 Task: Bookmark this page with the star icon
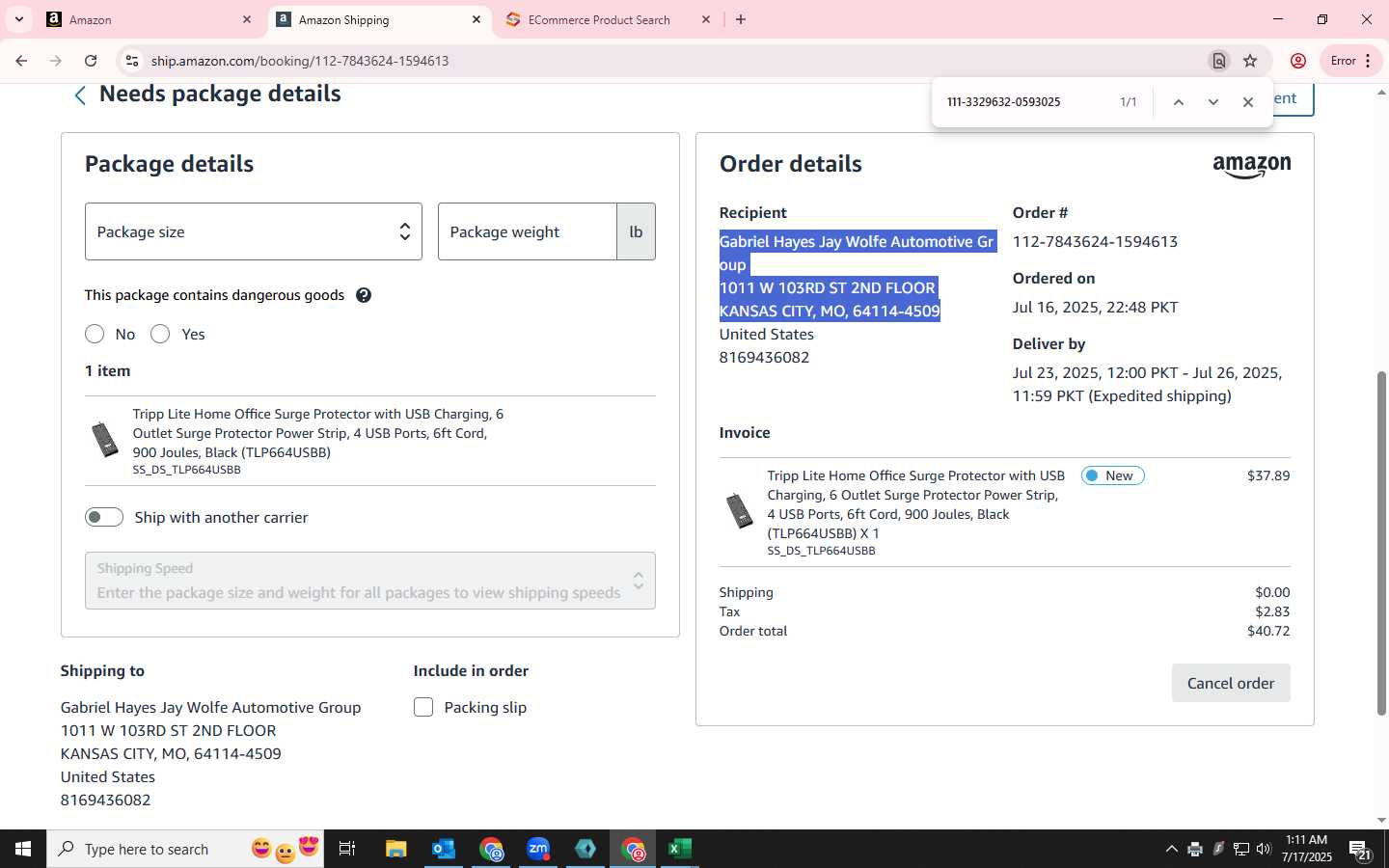[1250, 61]
